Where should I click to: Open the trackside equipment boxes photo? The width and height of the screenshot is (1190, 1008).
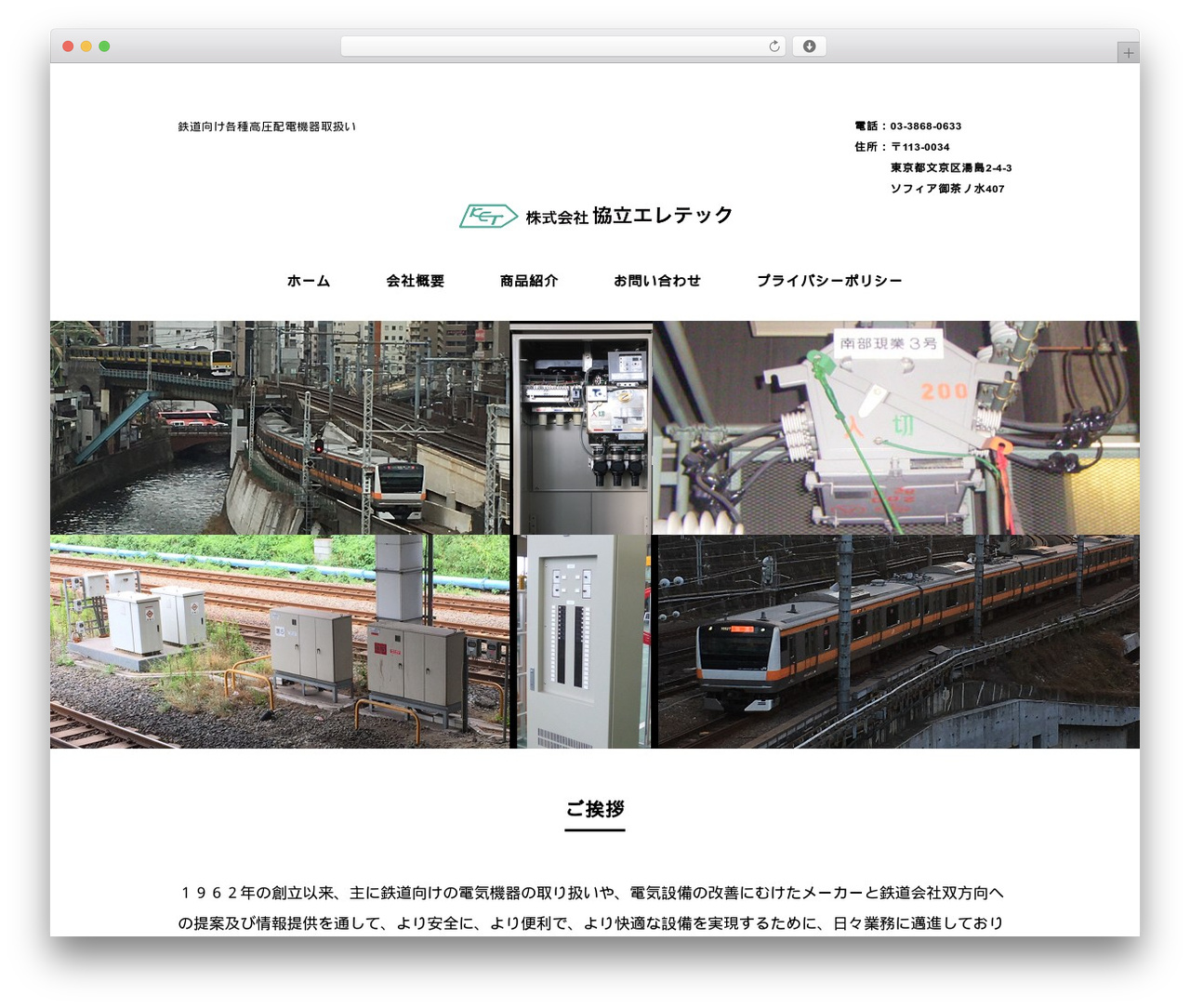280,642
